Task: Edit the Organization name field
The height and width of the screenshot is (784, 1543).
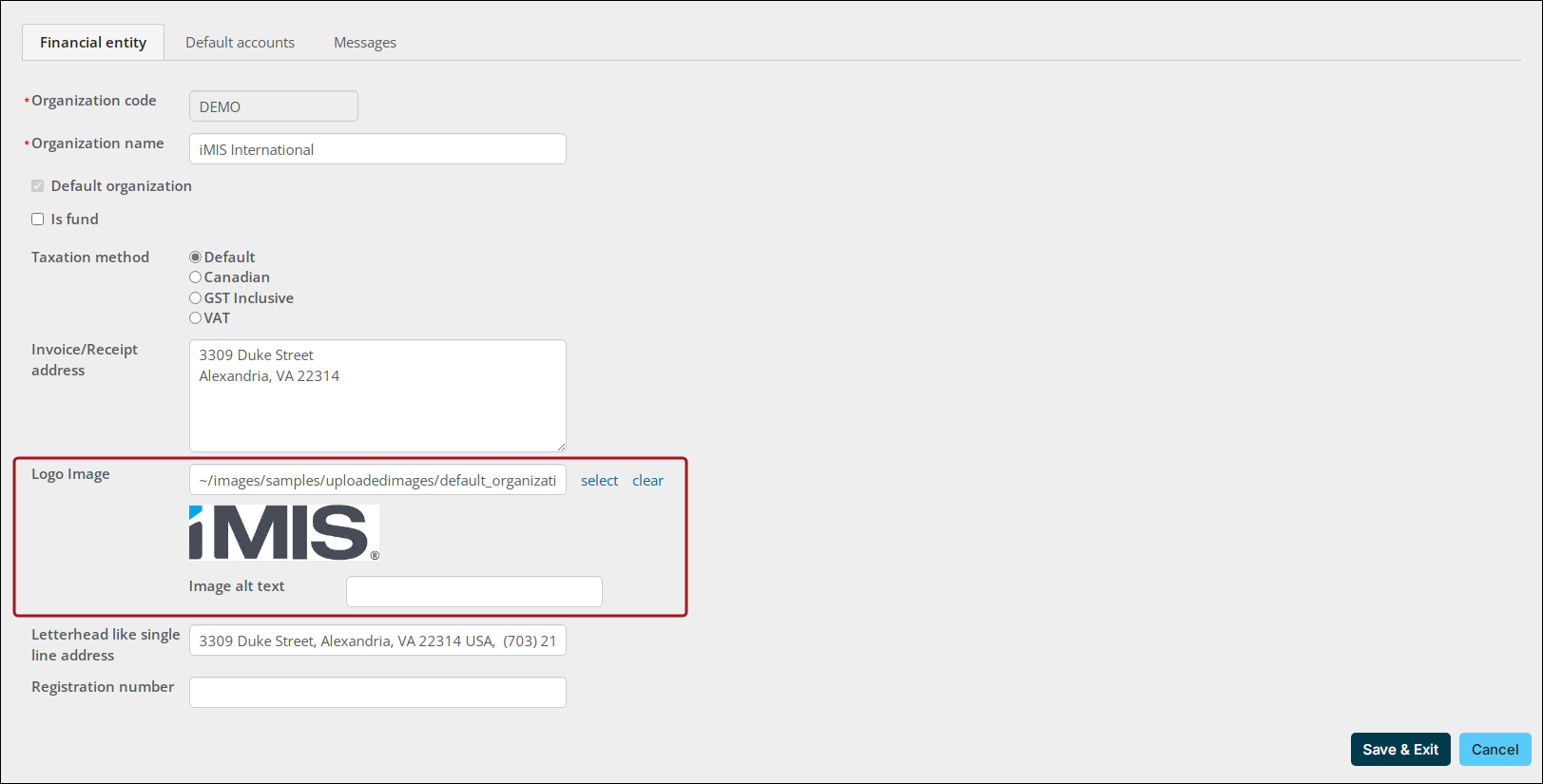Action: coord(377,149)
